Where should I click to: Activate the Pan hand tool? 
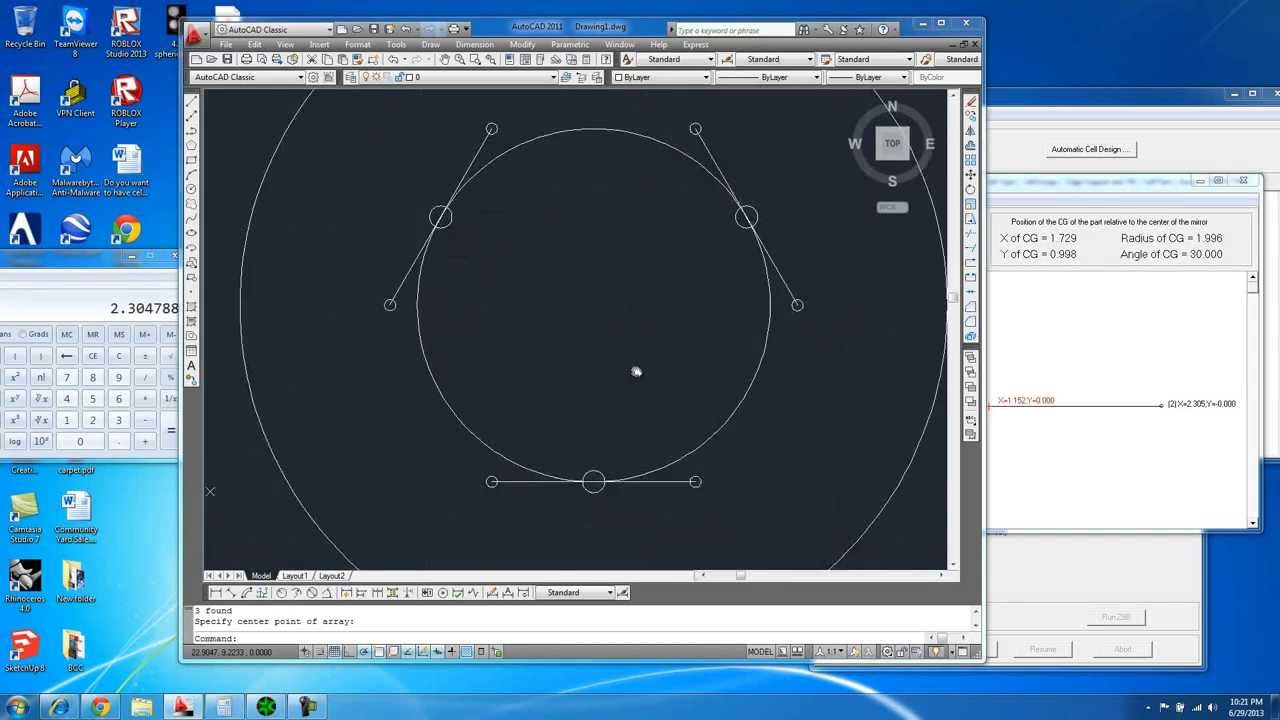pyautogui.click(x=445, y=59)
